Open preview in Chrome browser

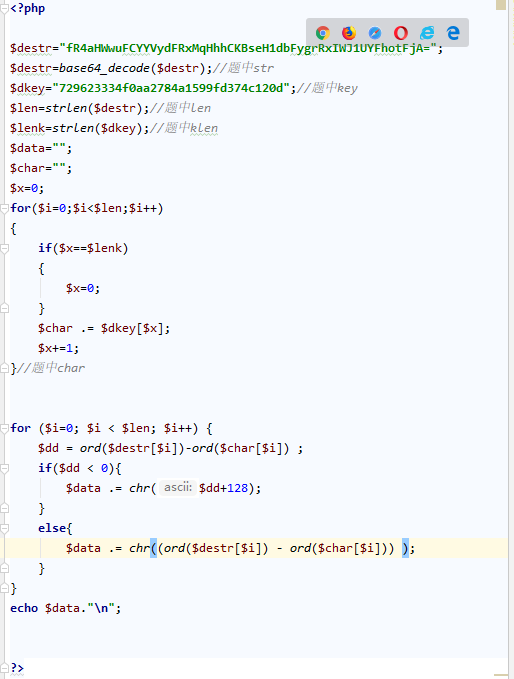323,33
